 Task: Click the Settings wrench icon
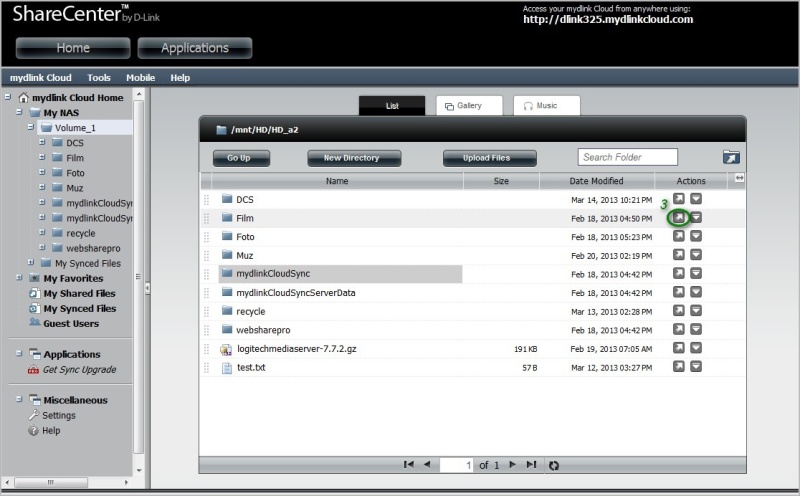[x=34, y=415]
